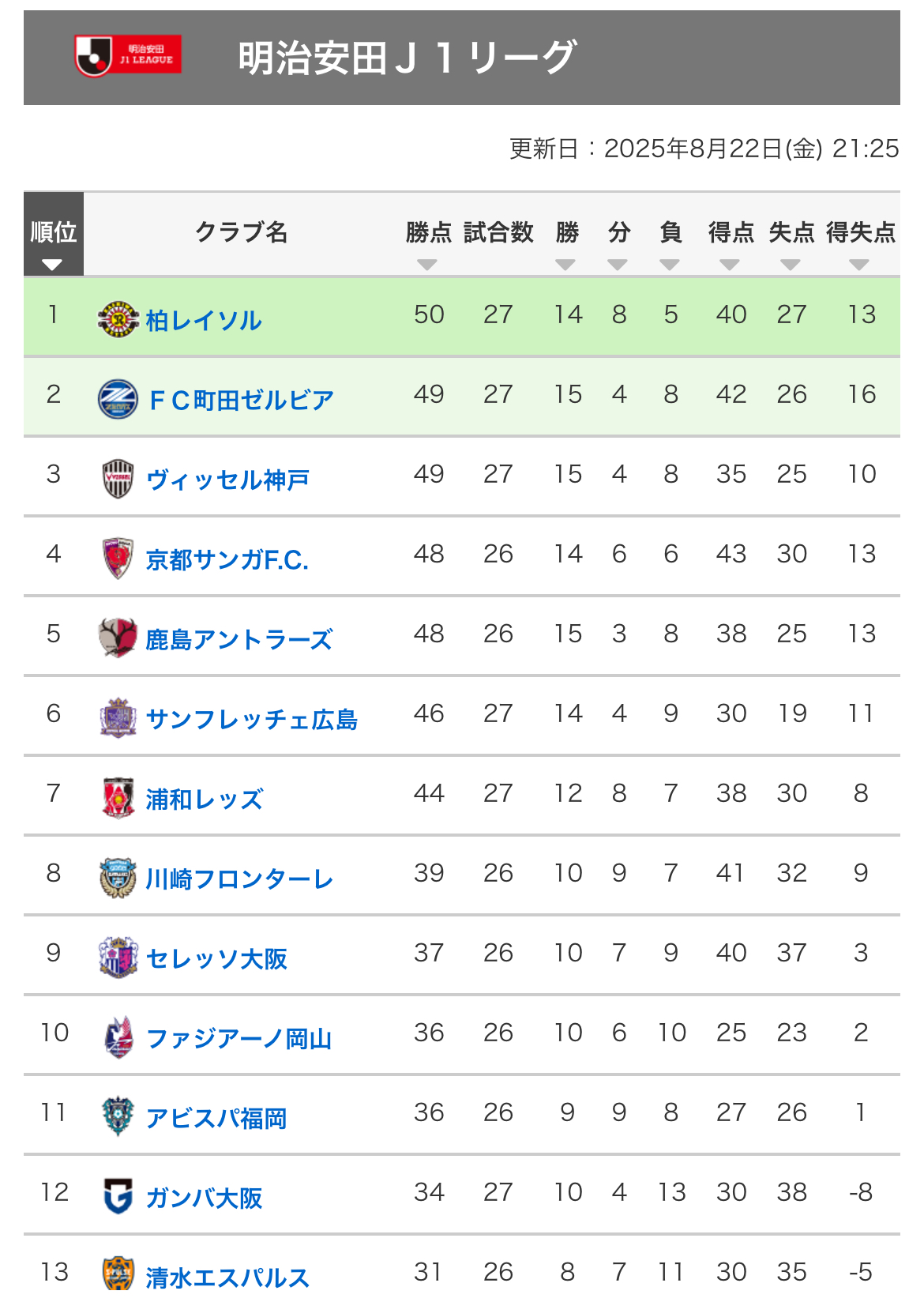Click the Vissel Kobe club crest
Viewport: 924px width, 1302px height.
[x=118, y=479]
